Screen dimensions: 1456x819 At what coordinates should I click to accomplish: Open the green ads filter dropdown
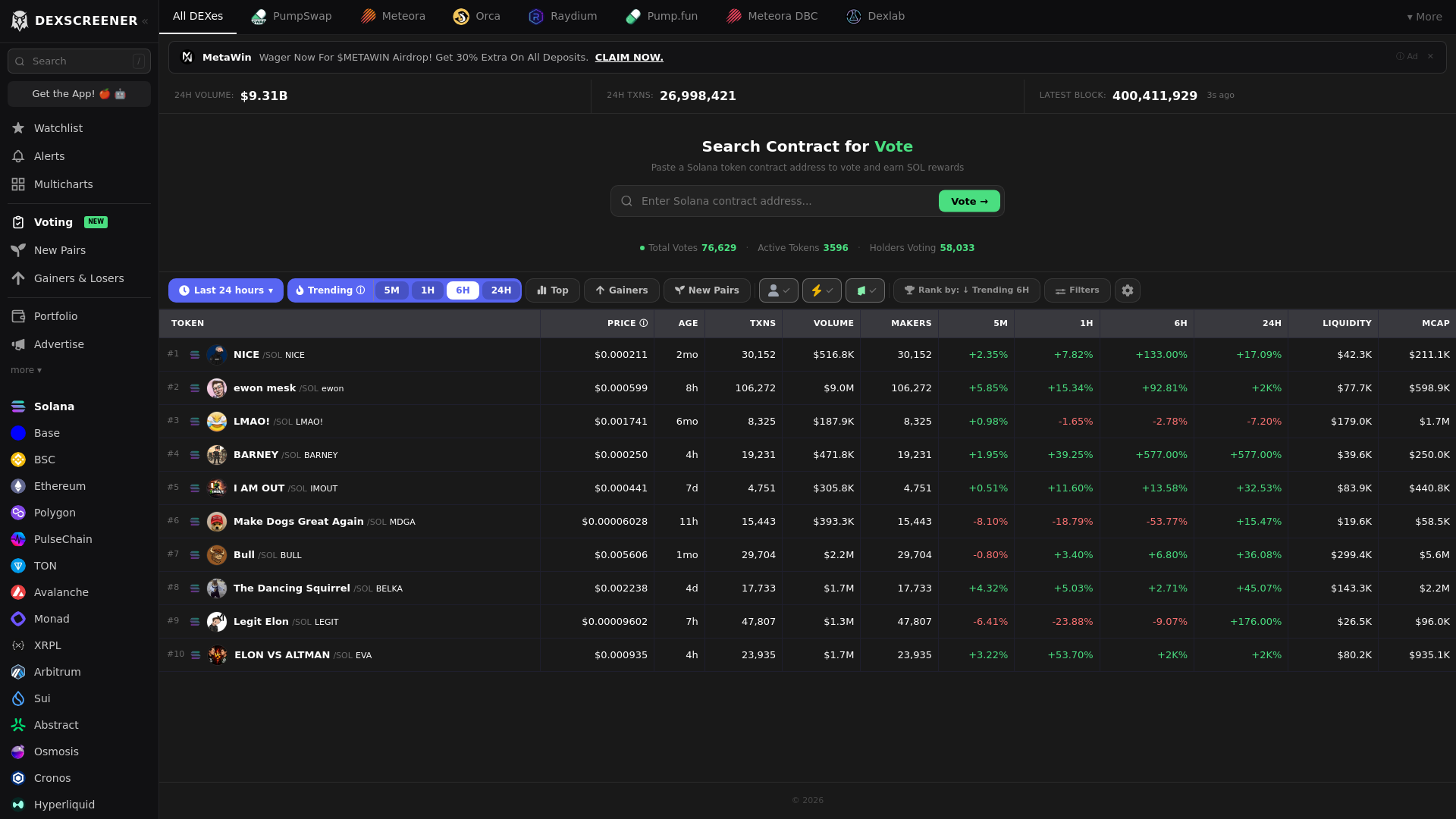point(865,290)
